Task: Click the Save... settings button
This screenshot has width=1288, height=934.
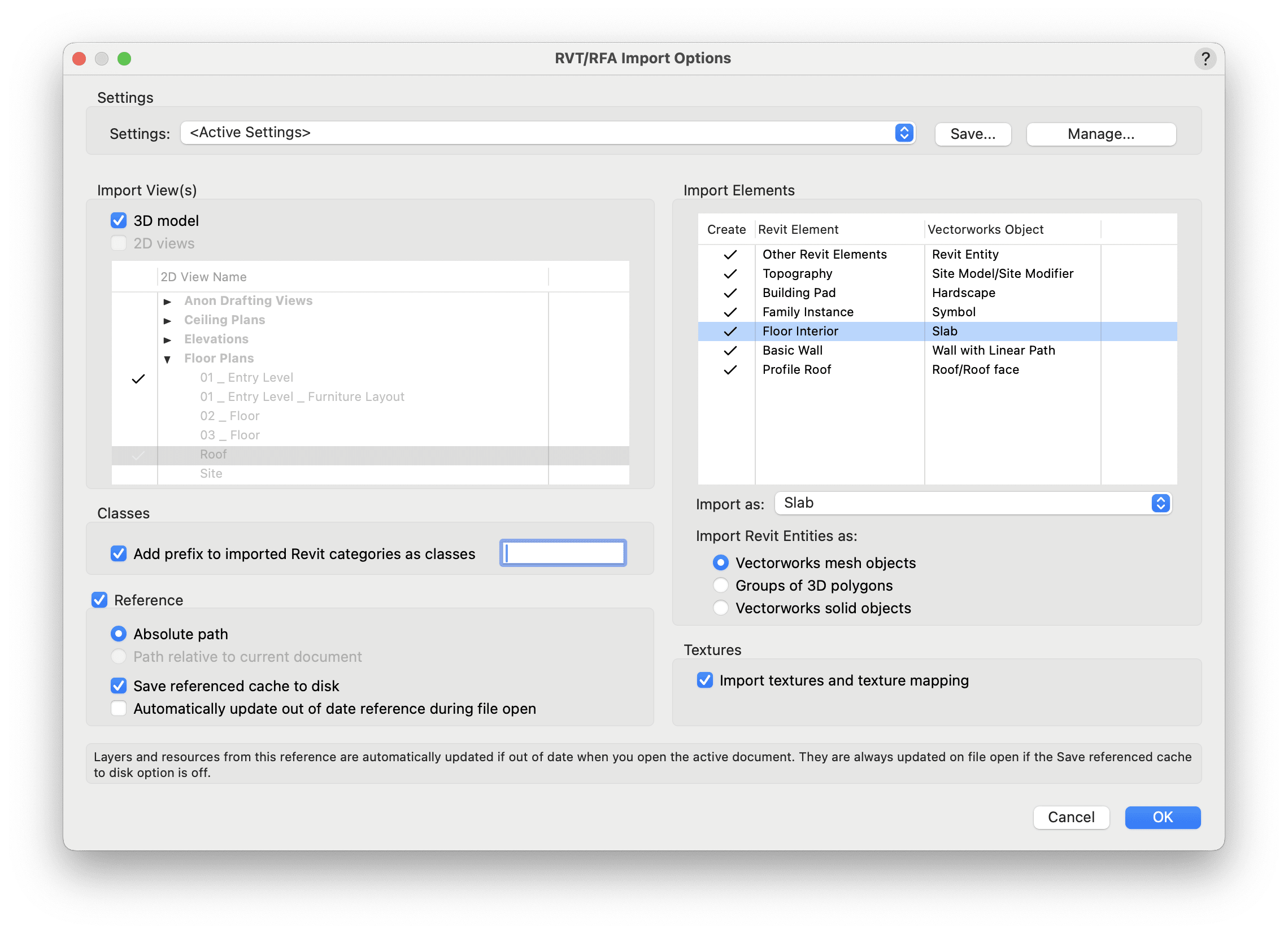Action: click(972, 134)
